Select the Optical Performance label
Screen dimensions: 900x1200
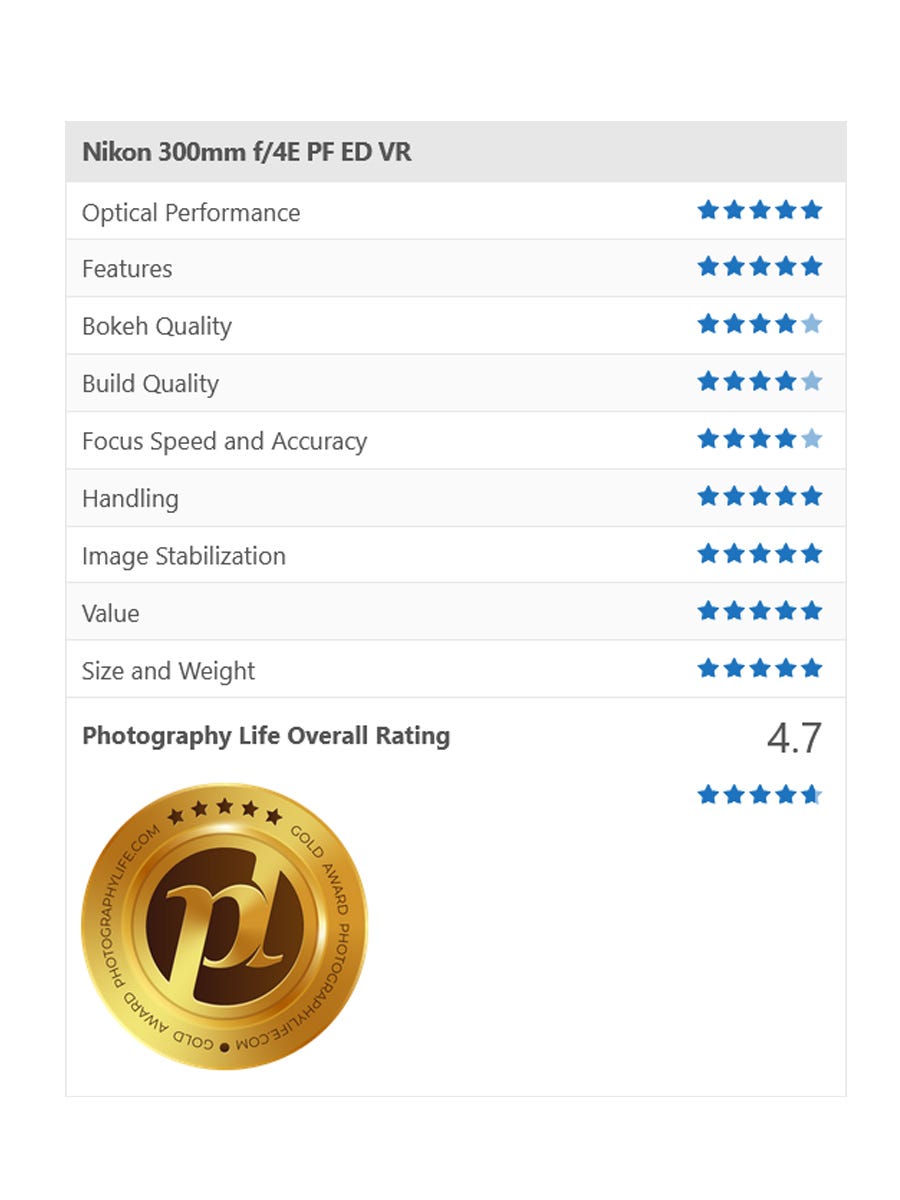[191, 213]
